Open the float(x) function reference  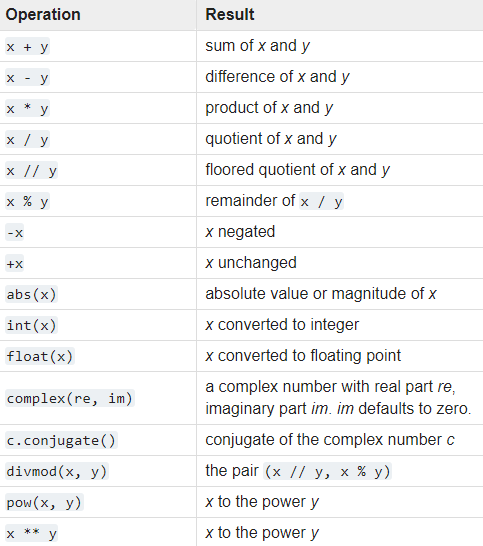(x=40, y=356)
